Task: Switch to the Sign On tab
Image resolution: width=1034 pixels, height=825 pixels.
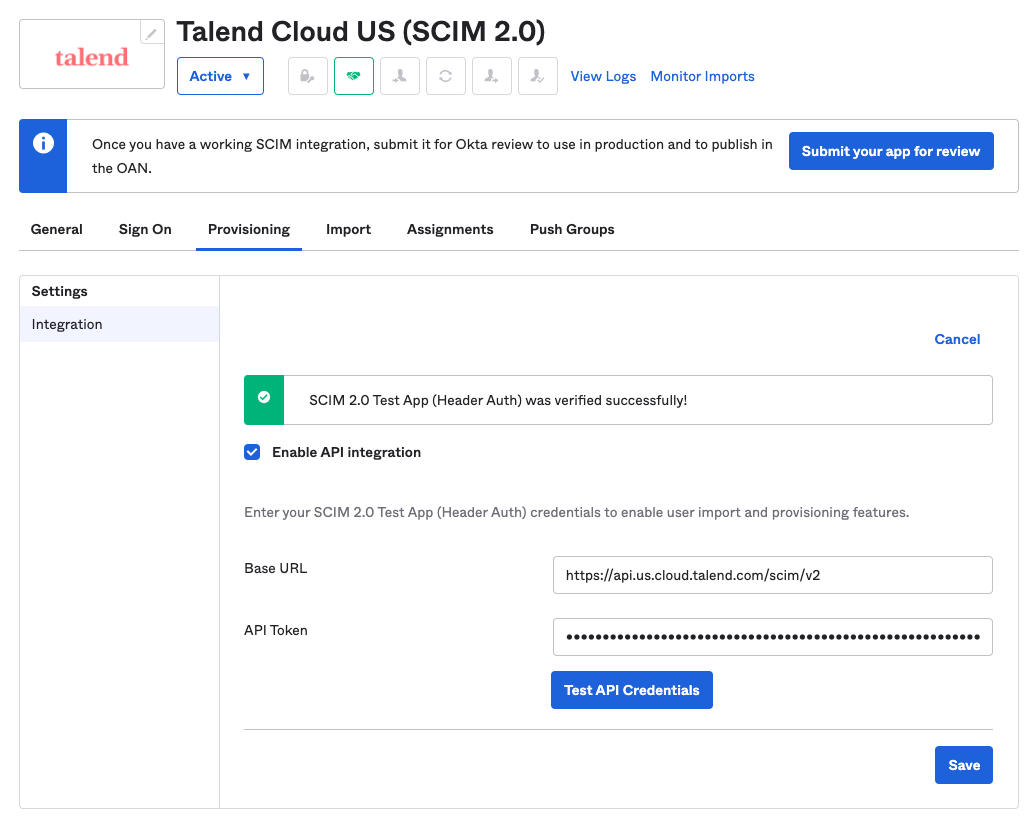Action: coord(144,229)
